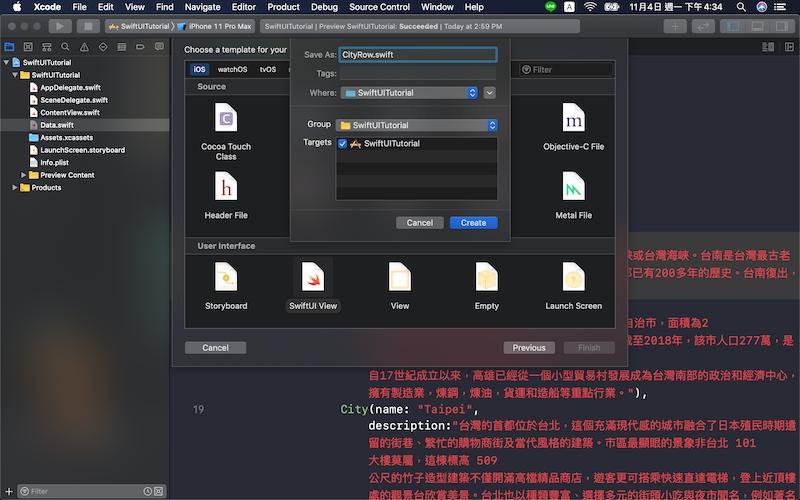Collapse the SwiftUITutorial project root

tap(7, 62)
